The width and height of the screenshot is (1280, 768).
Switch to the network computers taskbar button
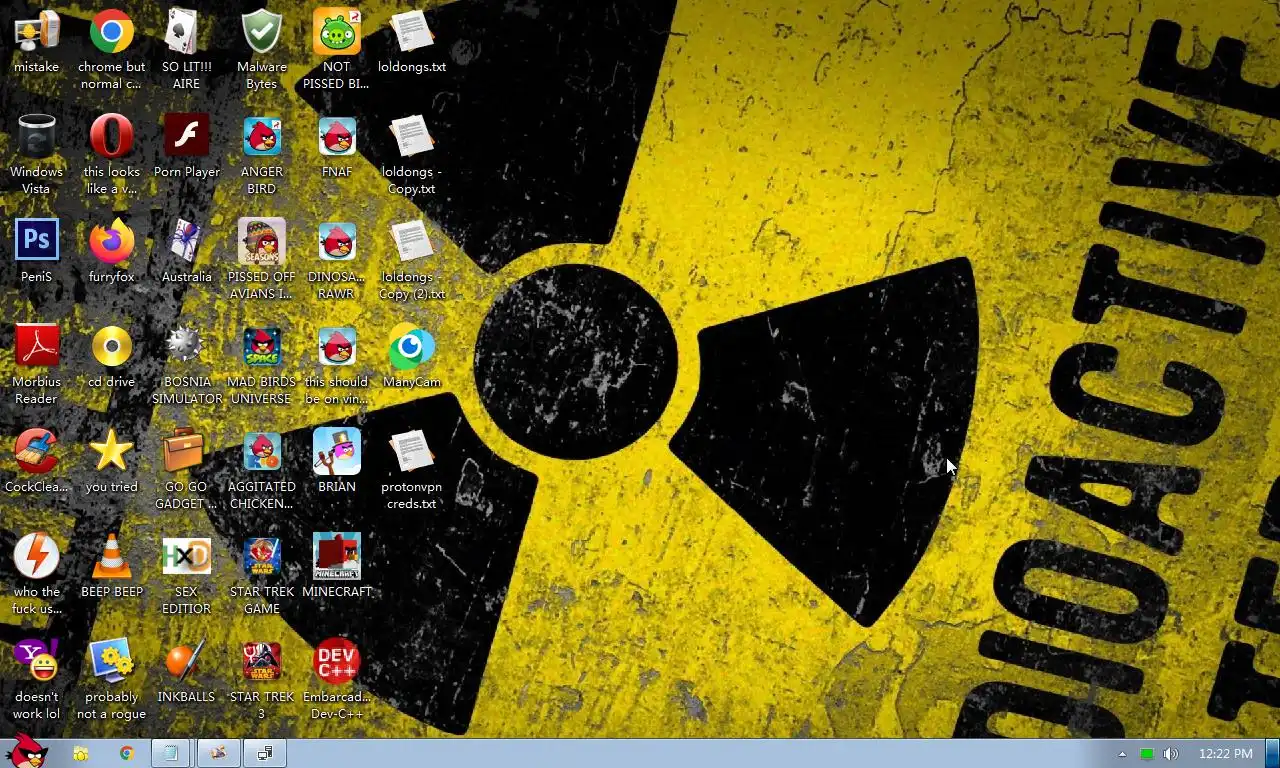tap(265, 753)
